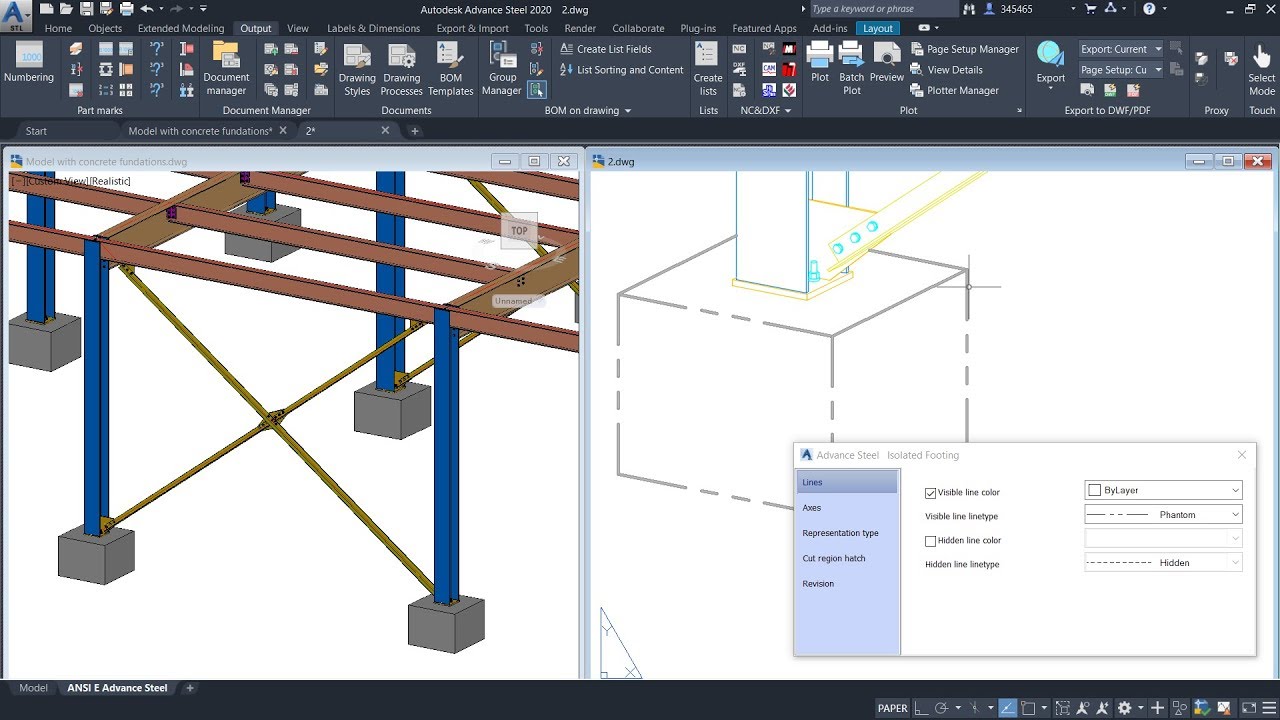Click the NC file icon in NC&DXF panel
Viewport: 1280px width, 720px height.
point(740,49)
